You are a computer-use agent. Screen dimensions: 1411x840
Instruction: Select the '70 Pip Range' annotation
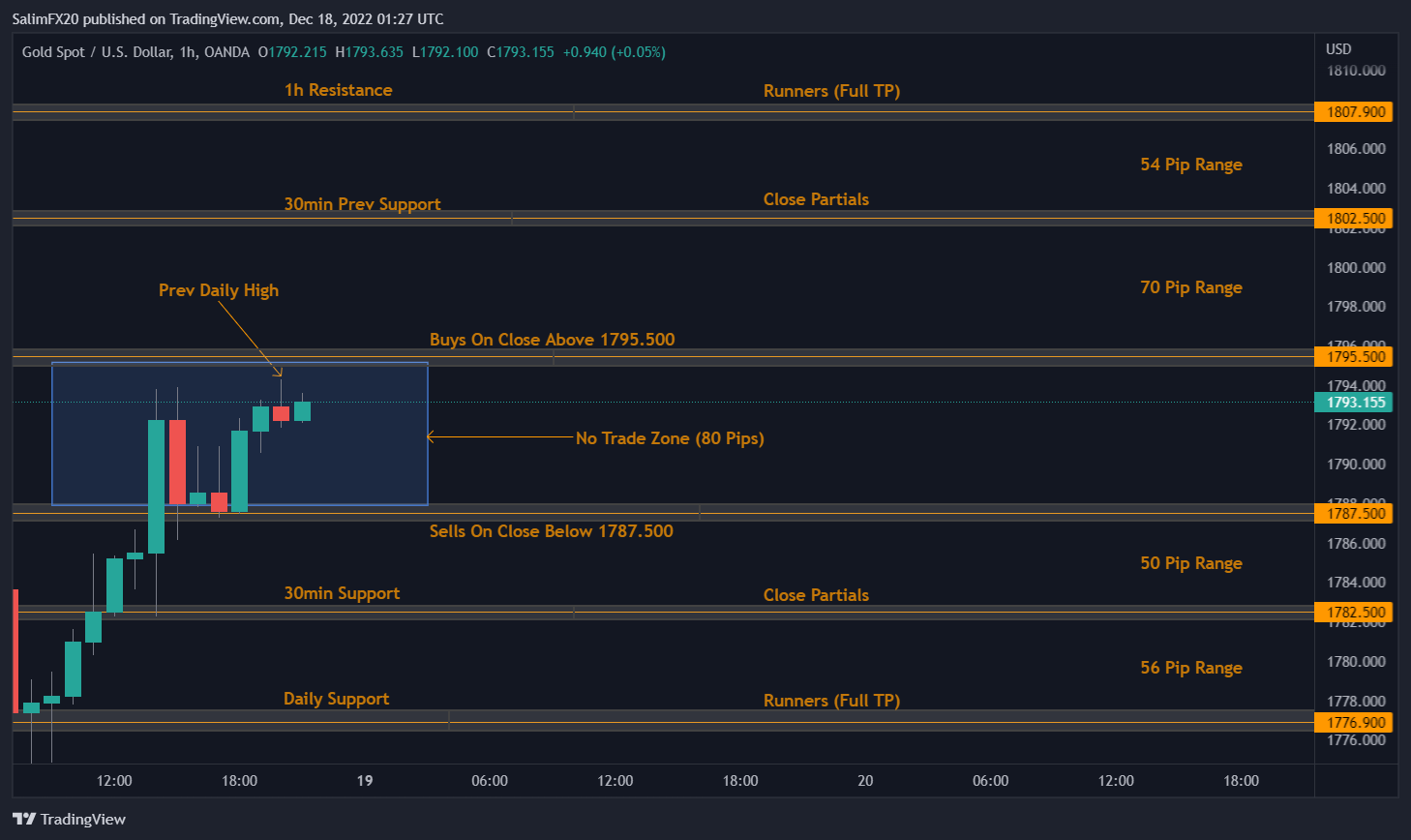(1190, 287)
